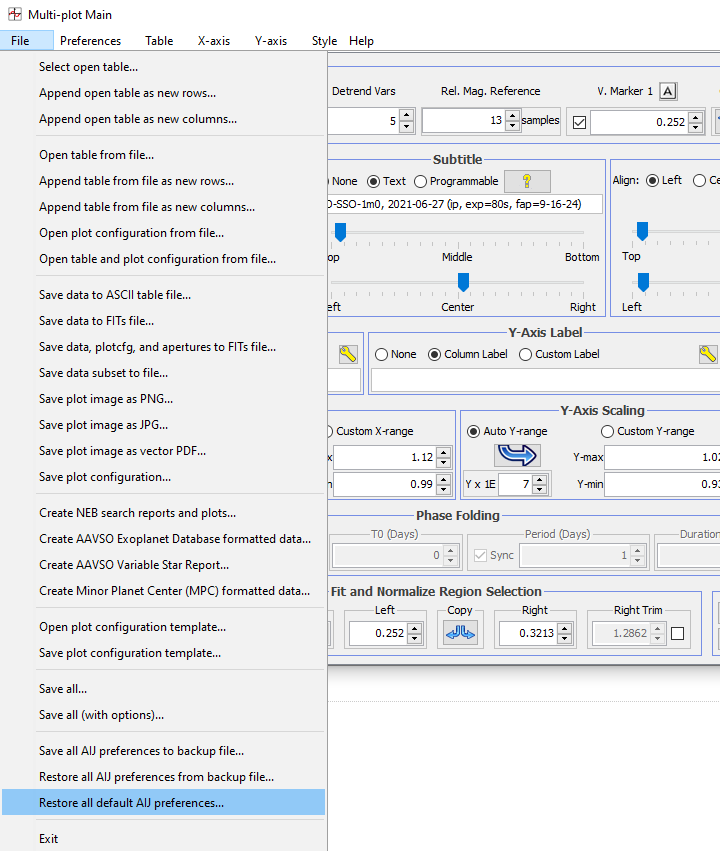Decrease the Rel. Mag. Reference samples value
Image resolution: width=720 pixels, height=851 pixels.
click(511, 127)
